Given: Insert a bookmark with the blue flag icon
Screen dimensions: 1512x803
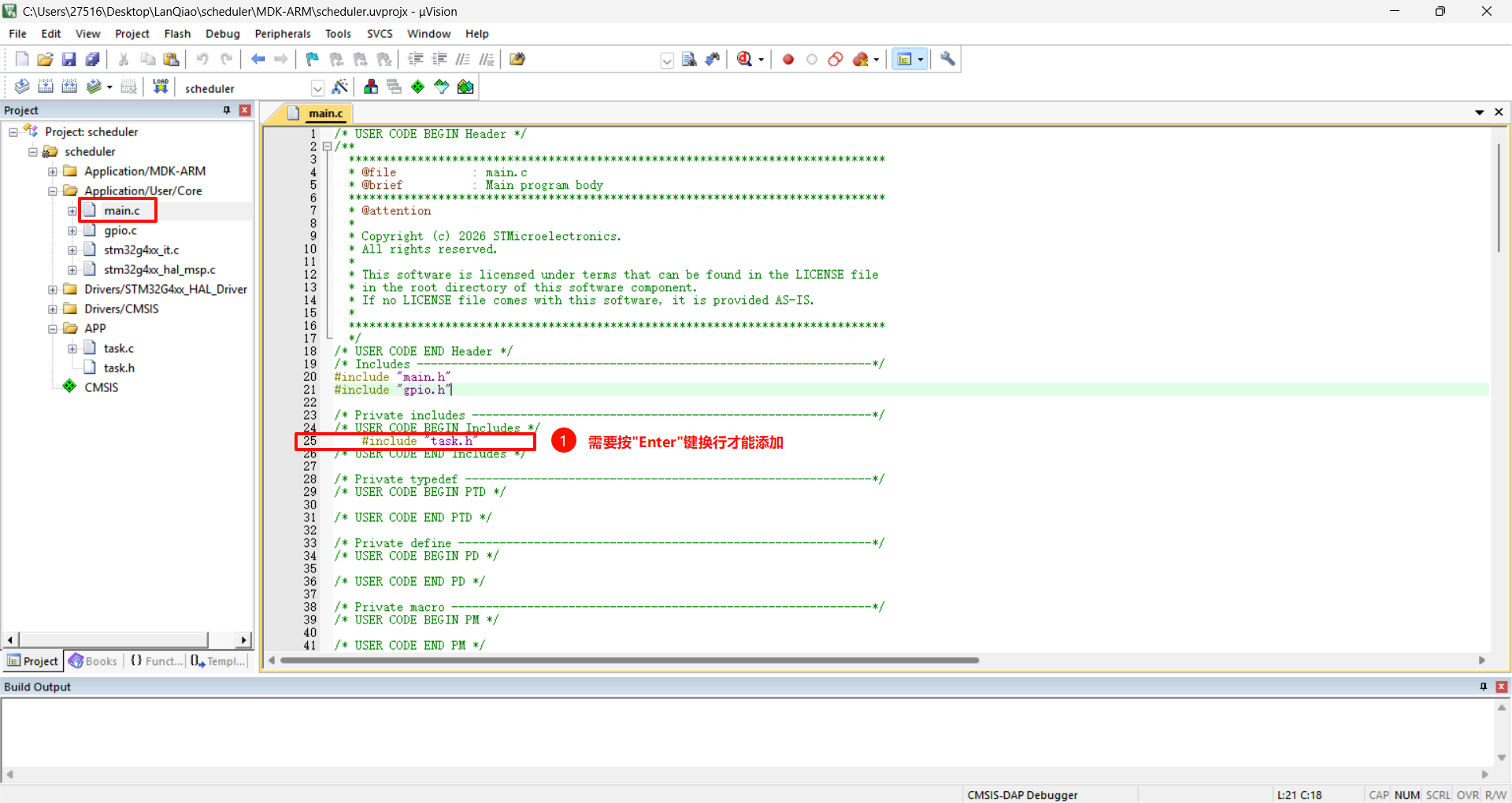Looking at the screenshot, I should click(x=313, y=59).
